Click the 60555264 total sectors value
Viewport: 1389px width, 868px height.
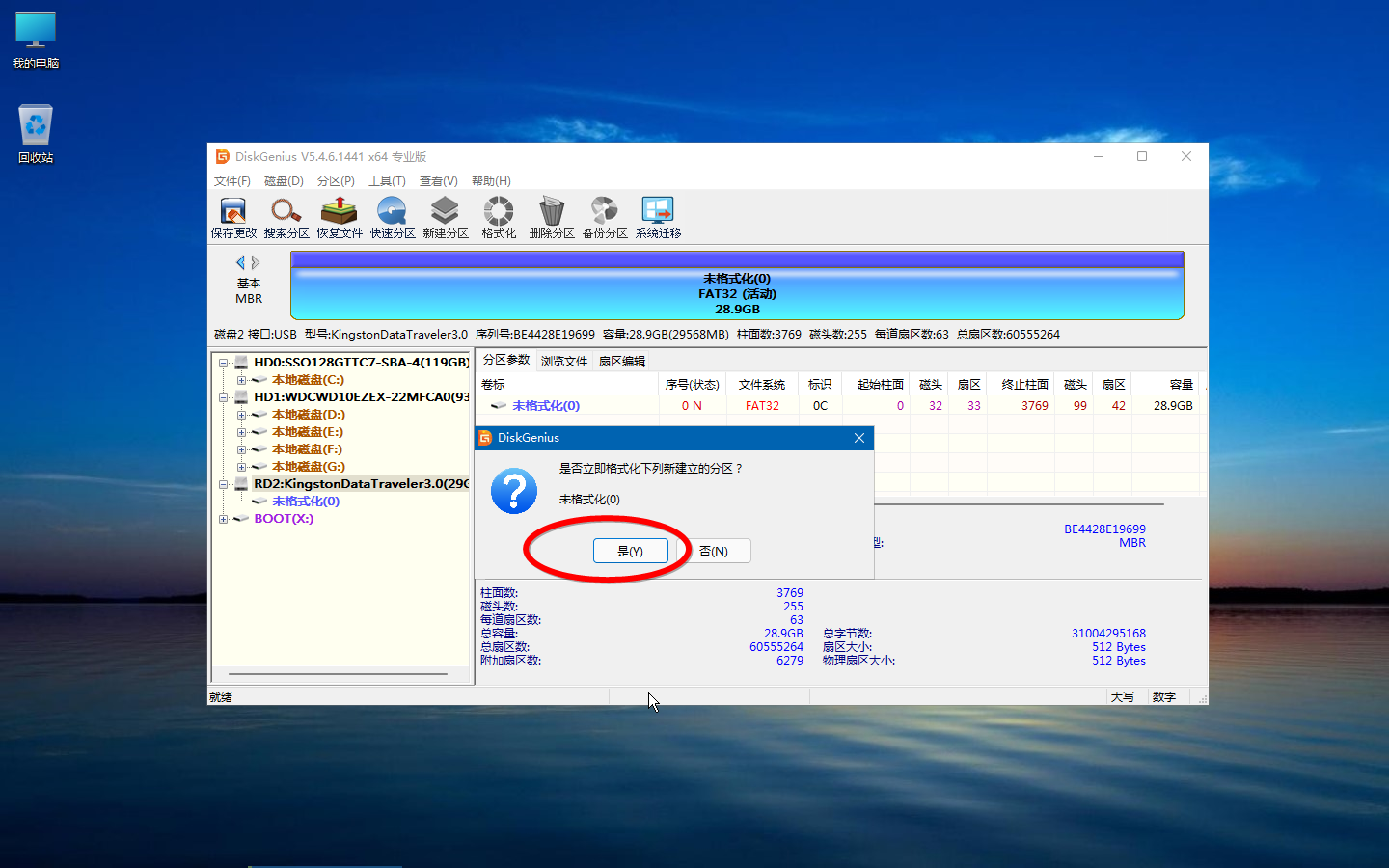point(776,647)
